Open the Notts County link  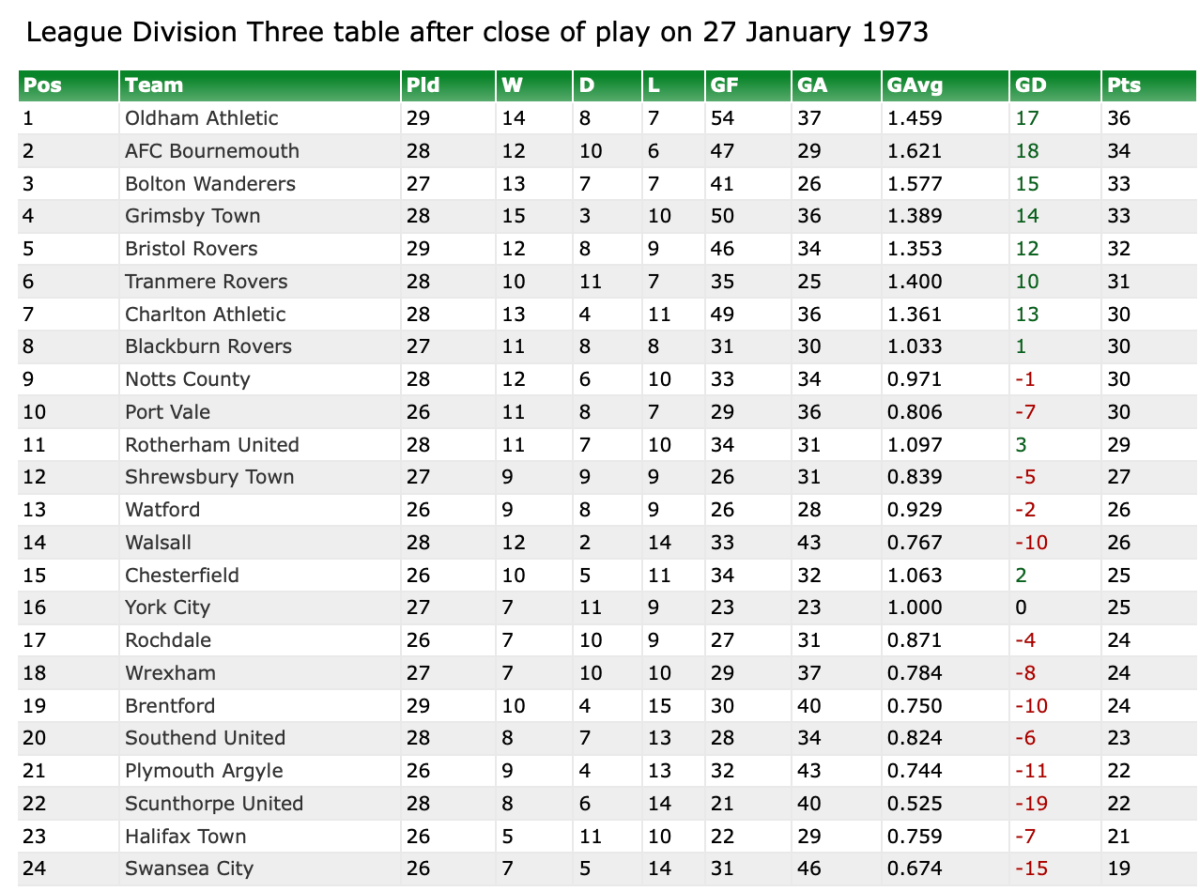pos(187,379)
